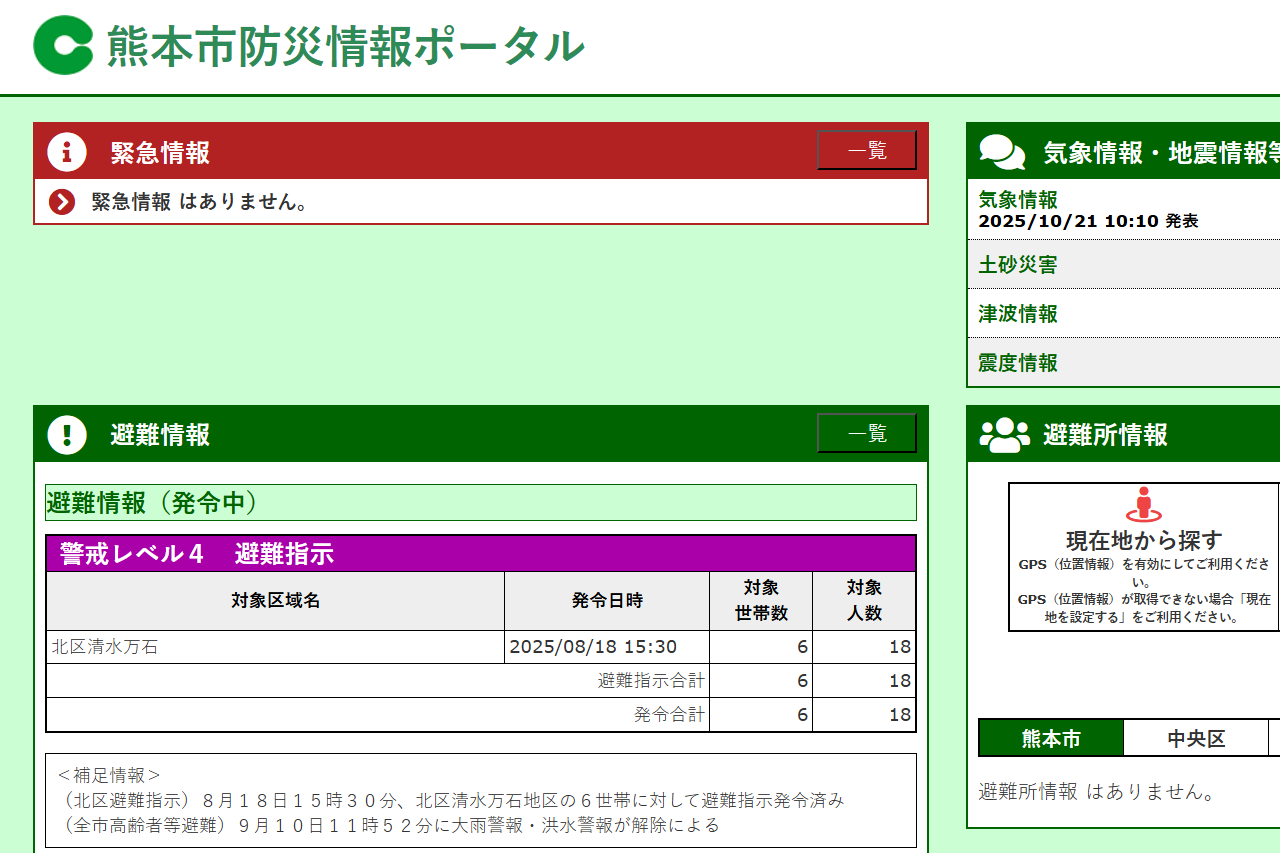Click the info icon beside 緊急情報

67,152
